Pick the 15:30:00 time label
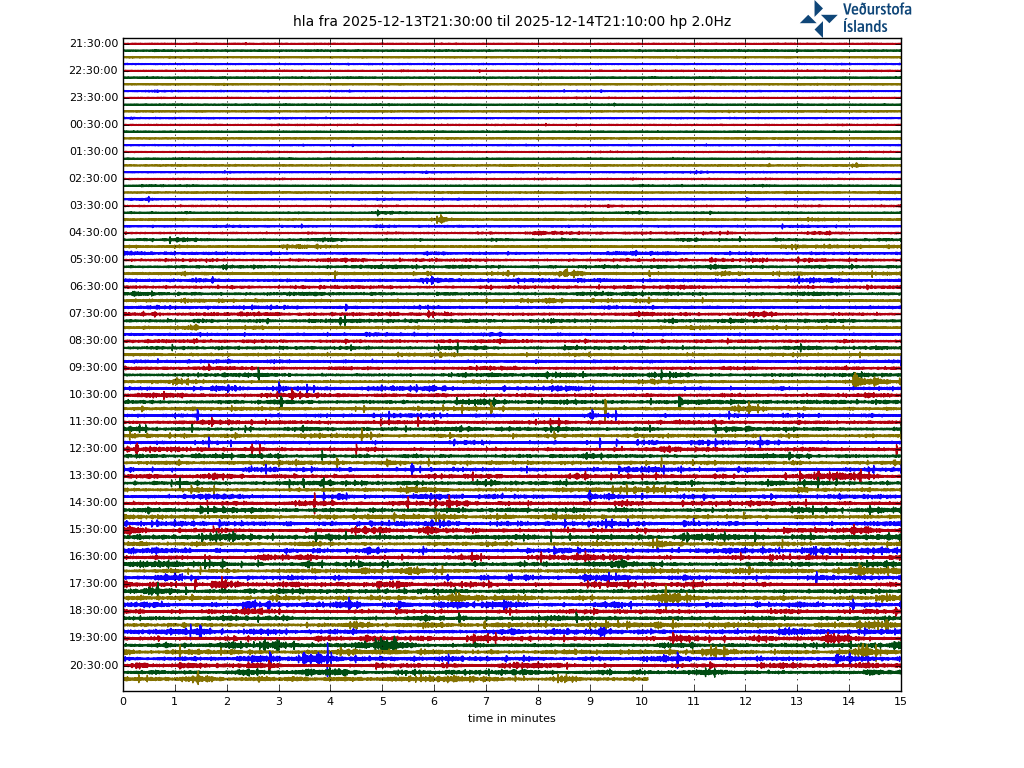The height and width of the screenshot is (768, 1024). point(94,530)
